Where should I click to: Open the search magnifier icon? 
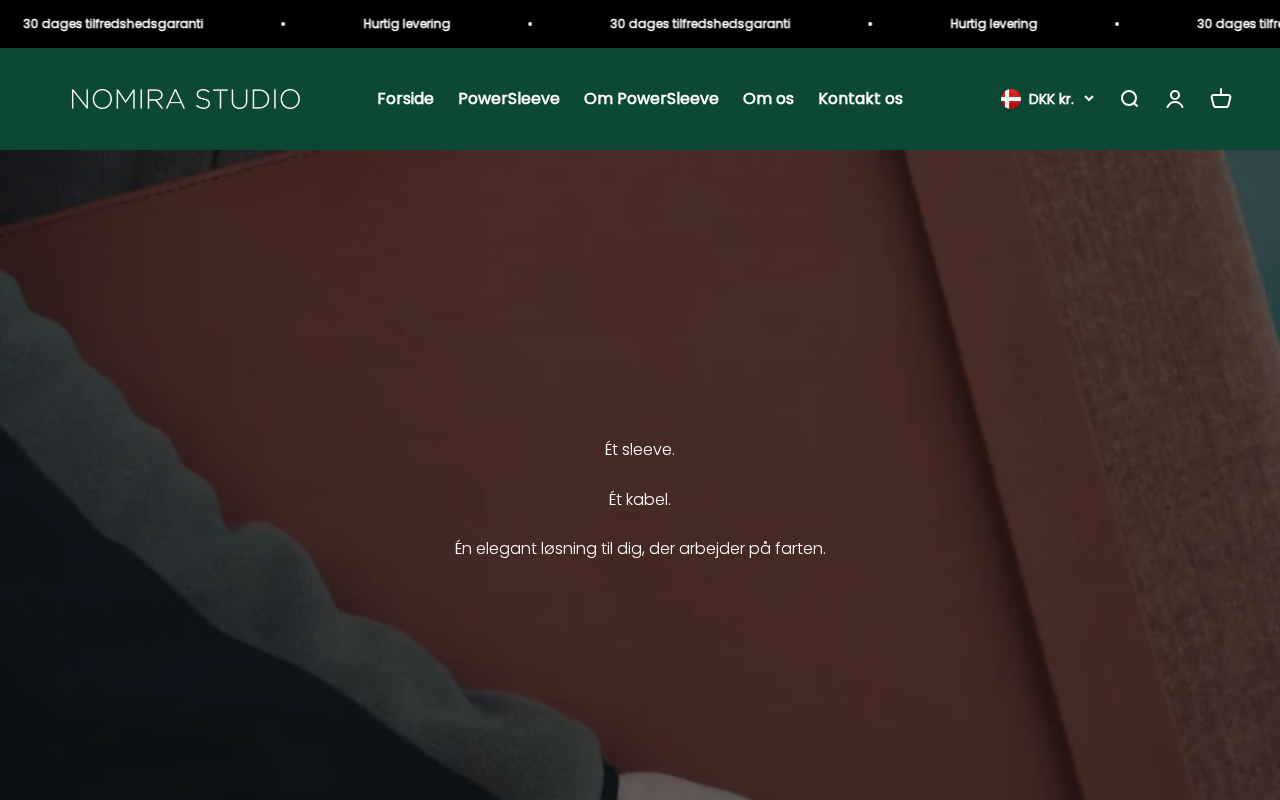pyautogui.click(x=1129, y=99)
